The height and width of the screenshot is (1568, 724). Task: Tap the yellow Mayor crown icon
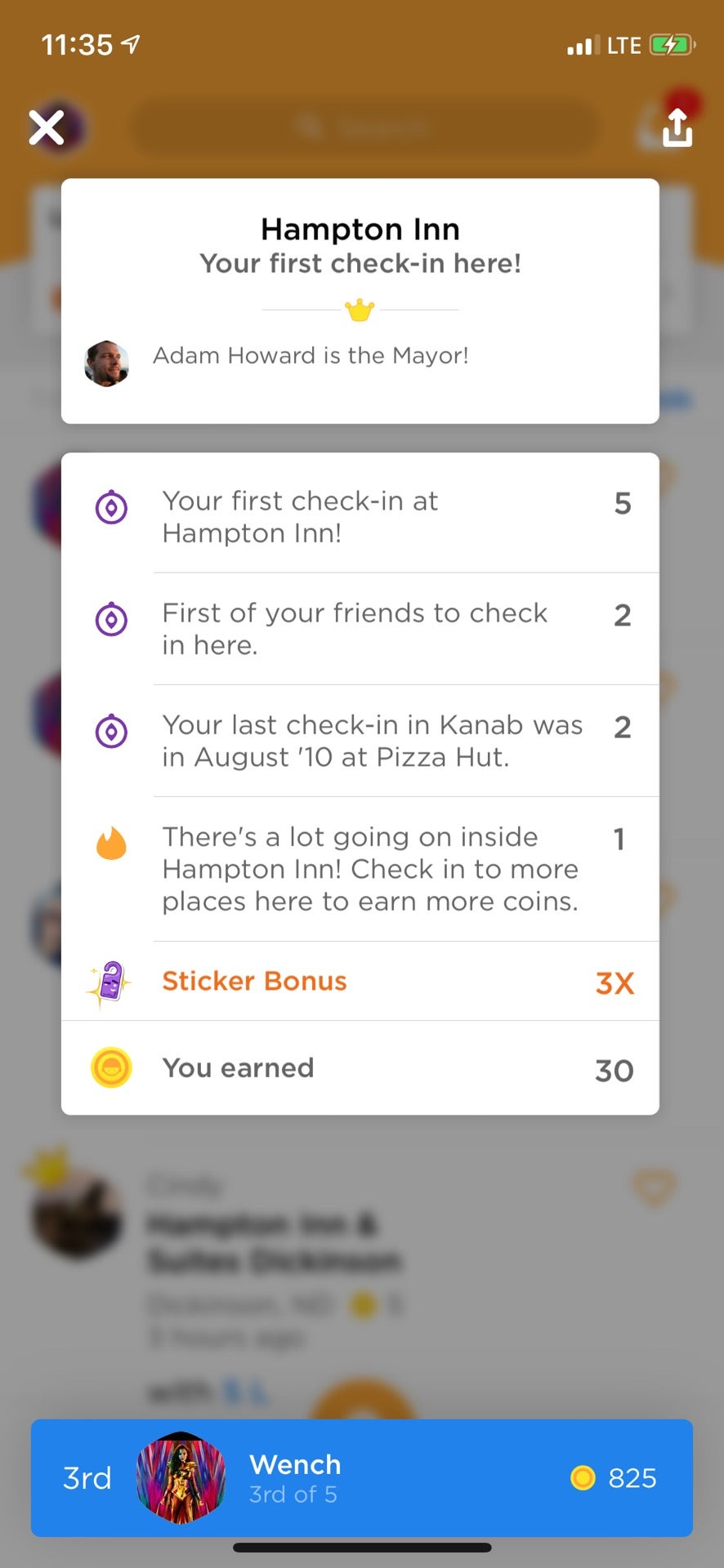[x=360, y=310]
